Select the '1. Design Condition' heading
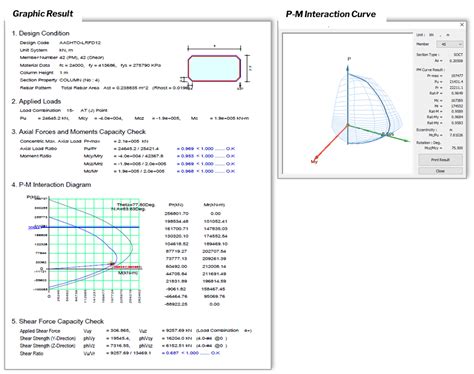 point(41,33)
